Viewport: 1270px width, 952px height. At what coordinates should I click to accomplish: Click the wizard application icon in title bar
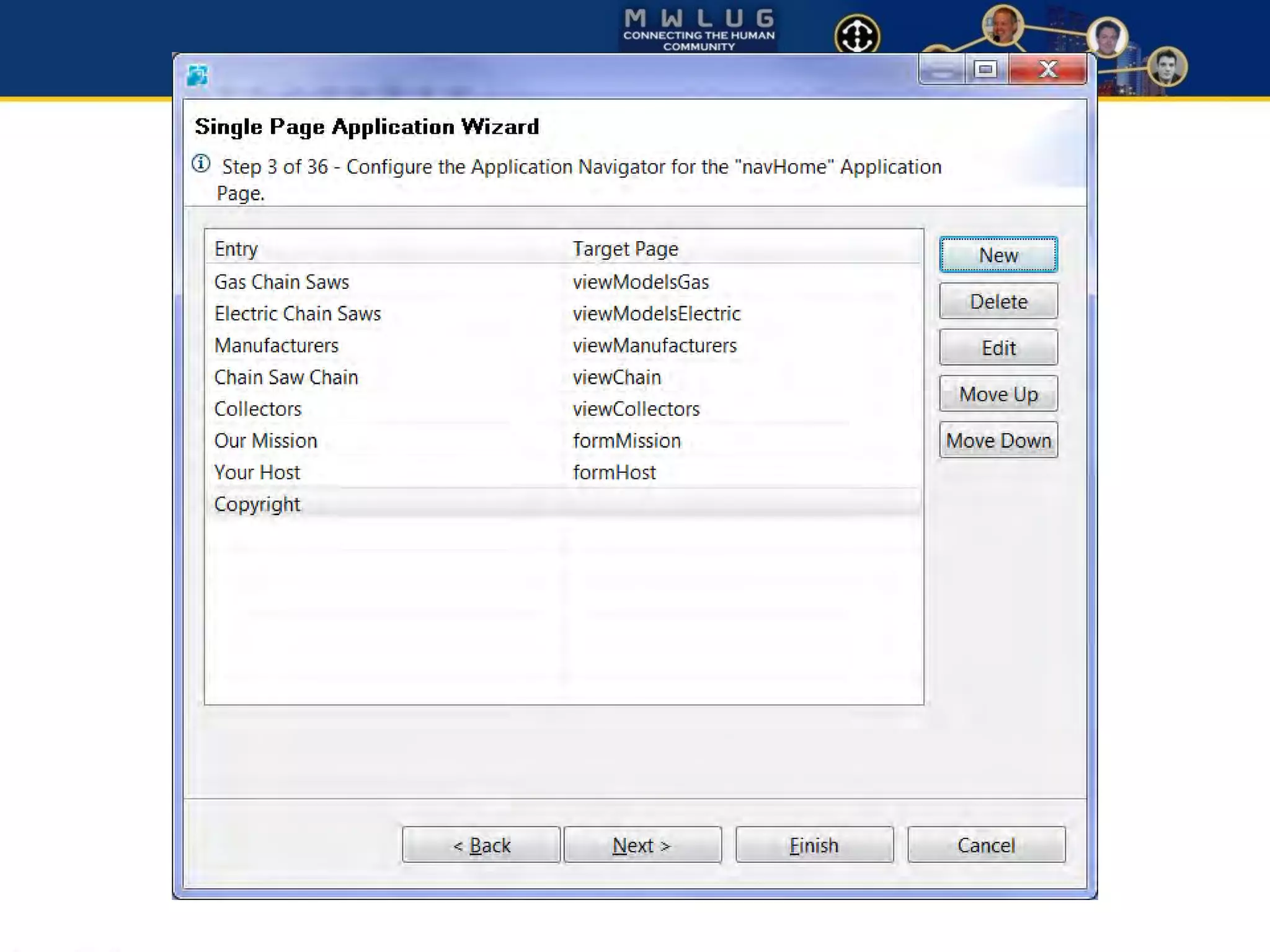197,76
